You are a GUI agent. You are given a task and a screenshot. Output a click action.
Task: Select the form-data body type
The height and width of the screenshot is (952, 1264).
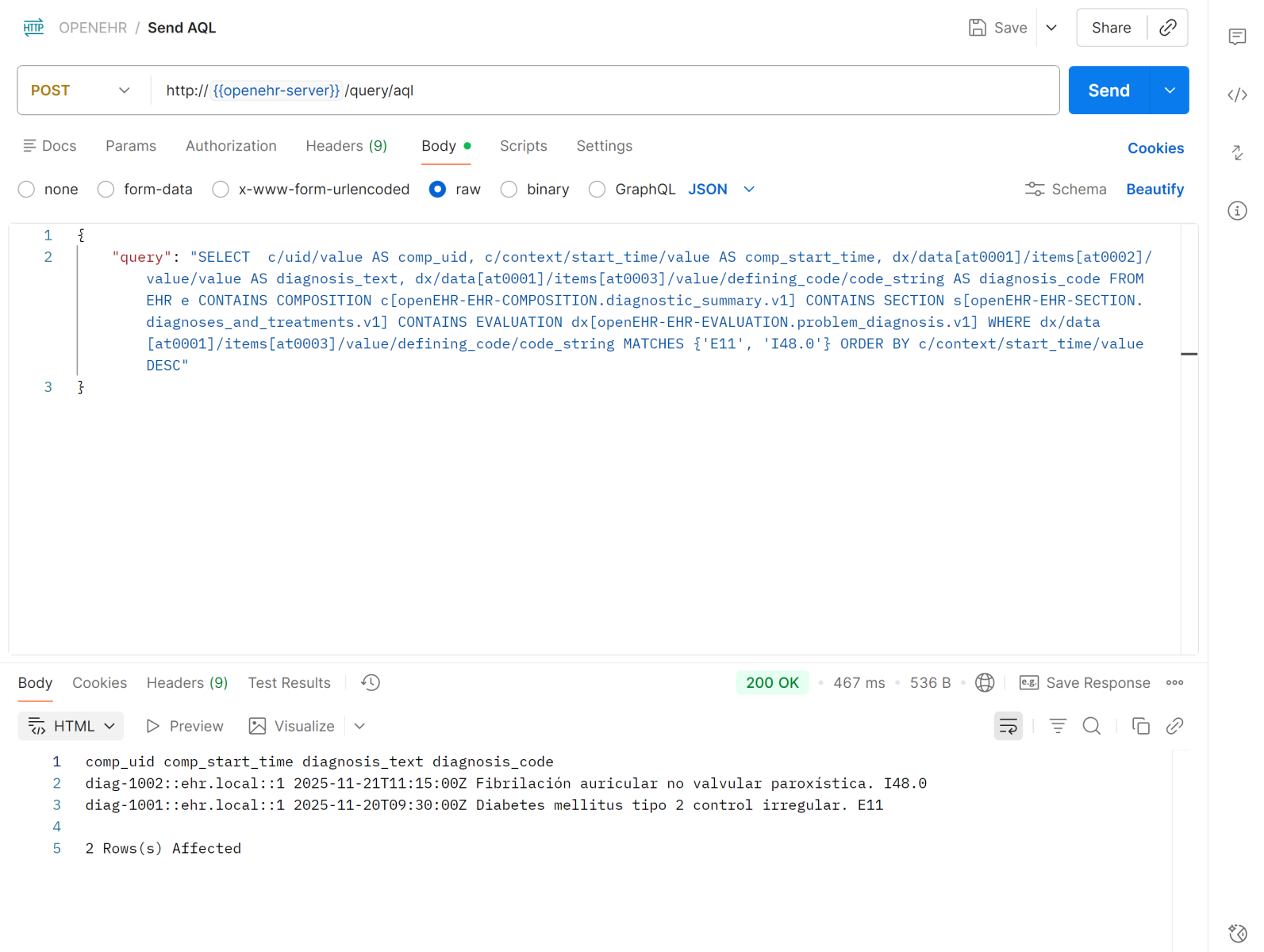coord(106,190)
